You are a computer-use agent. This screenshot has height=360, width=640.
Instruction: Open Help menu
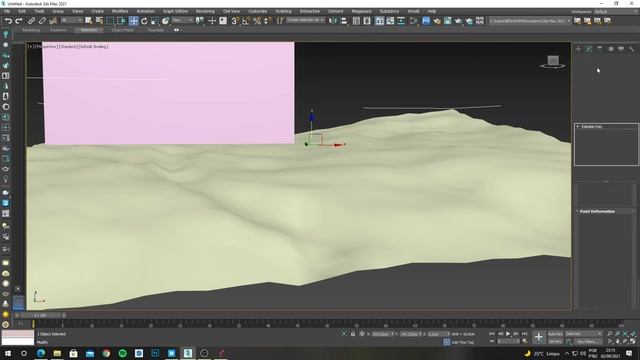pyautogui.click(x=432, y=11)
